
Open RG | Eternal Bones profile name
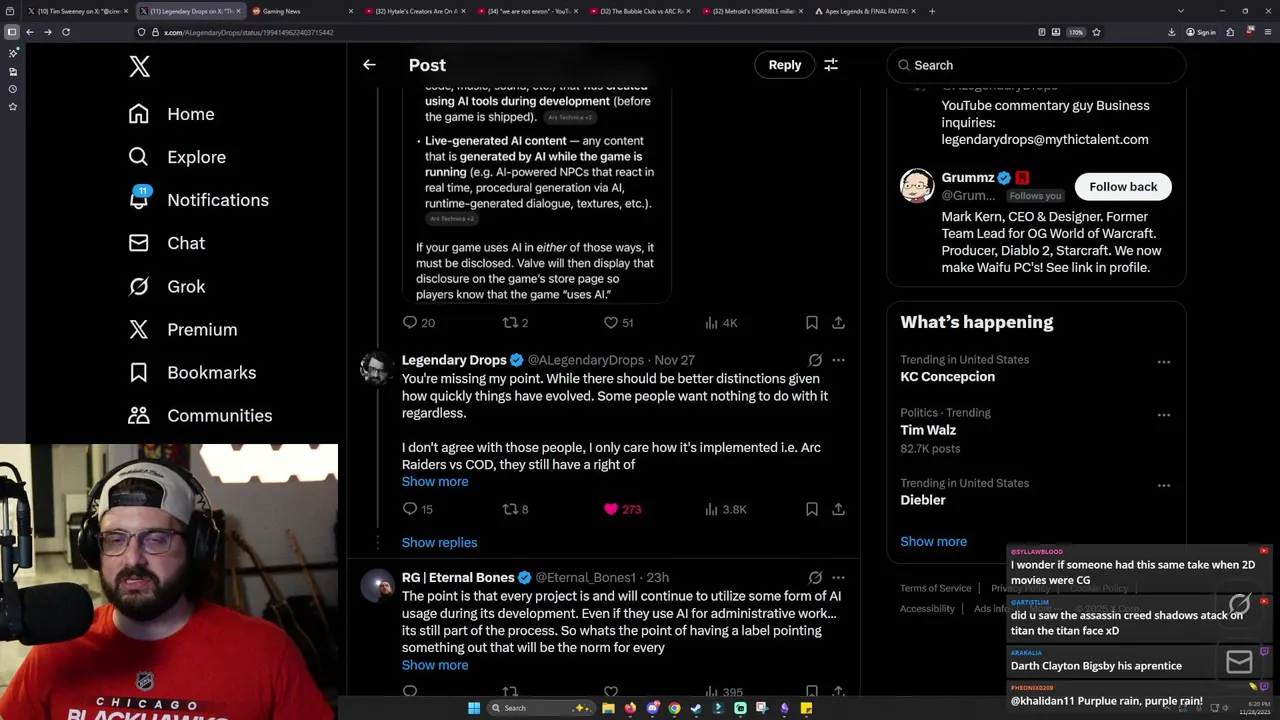tap(458, 577)
